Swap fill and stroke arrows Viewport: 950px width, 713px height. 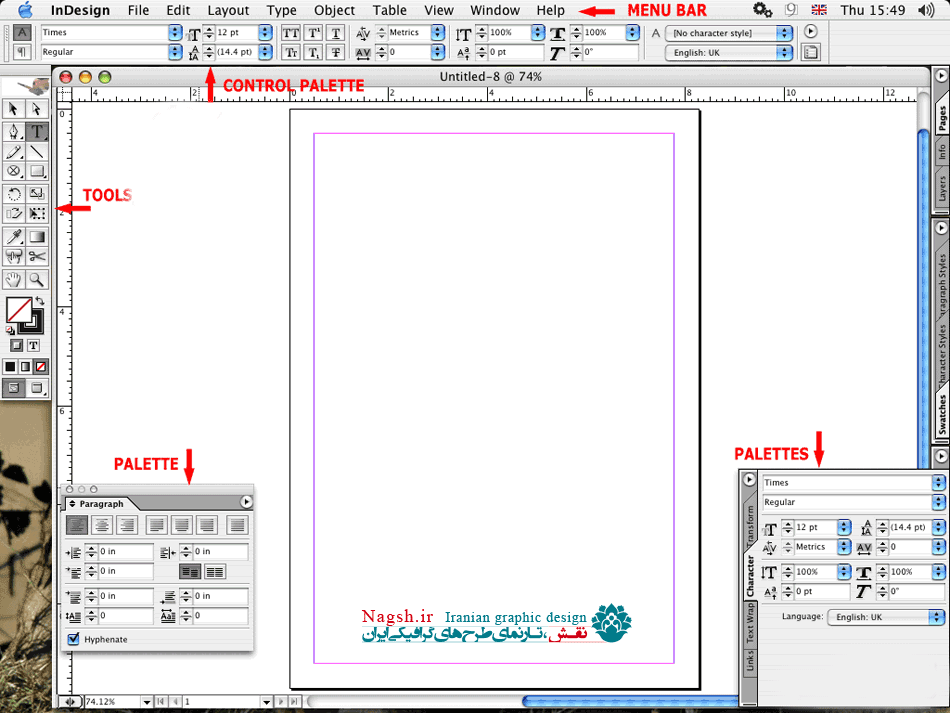pos(40,300)
